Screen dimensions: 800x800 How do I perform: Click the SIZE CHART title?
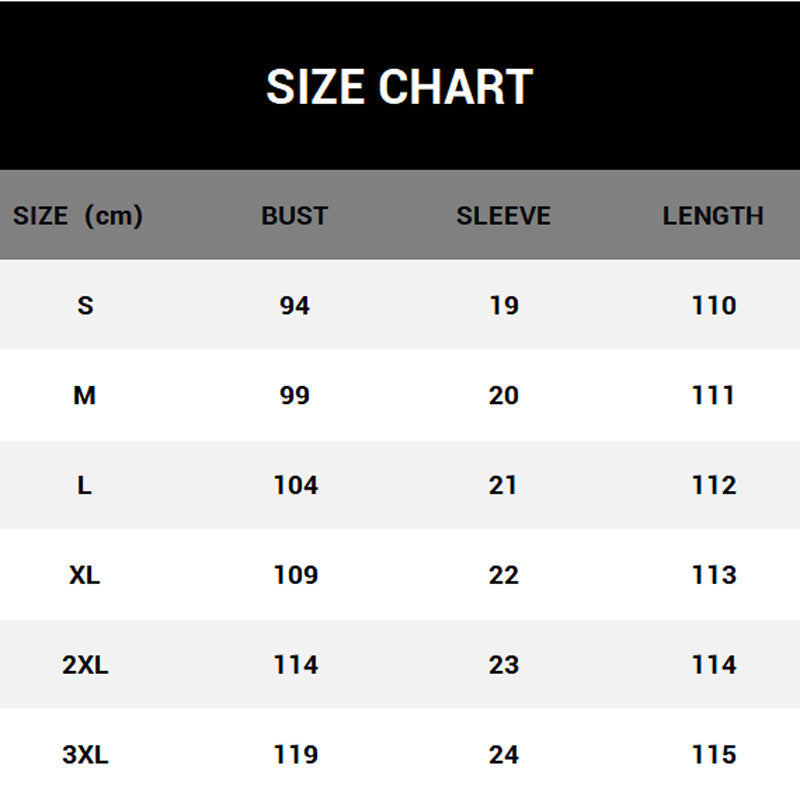(399, 87)
